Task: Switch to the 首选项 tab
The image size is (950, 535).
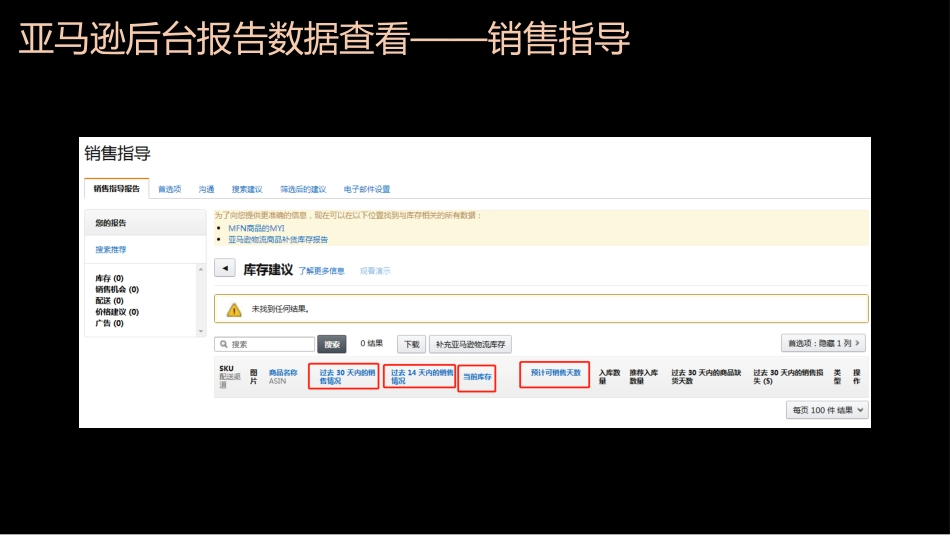Action: point(170,189)
